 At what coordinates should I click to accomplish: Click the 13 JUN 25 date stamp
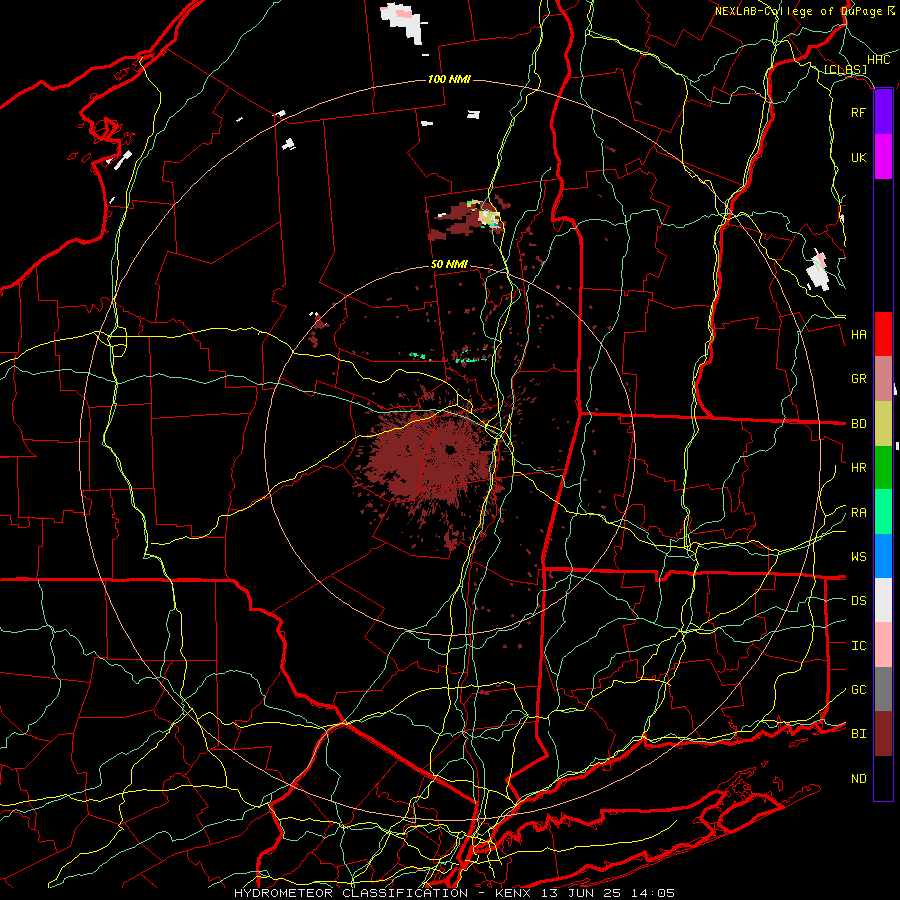pyautogui.click(x=581, y=893)
